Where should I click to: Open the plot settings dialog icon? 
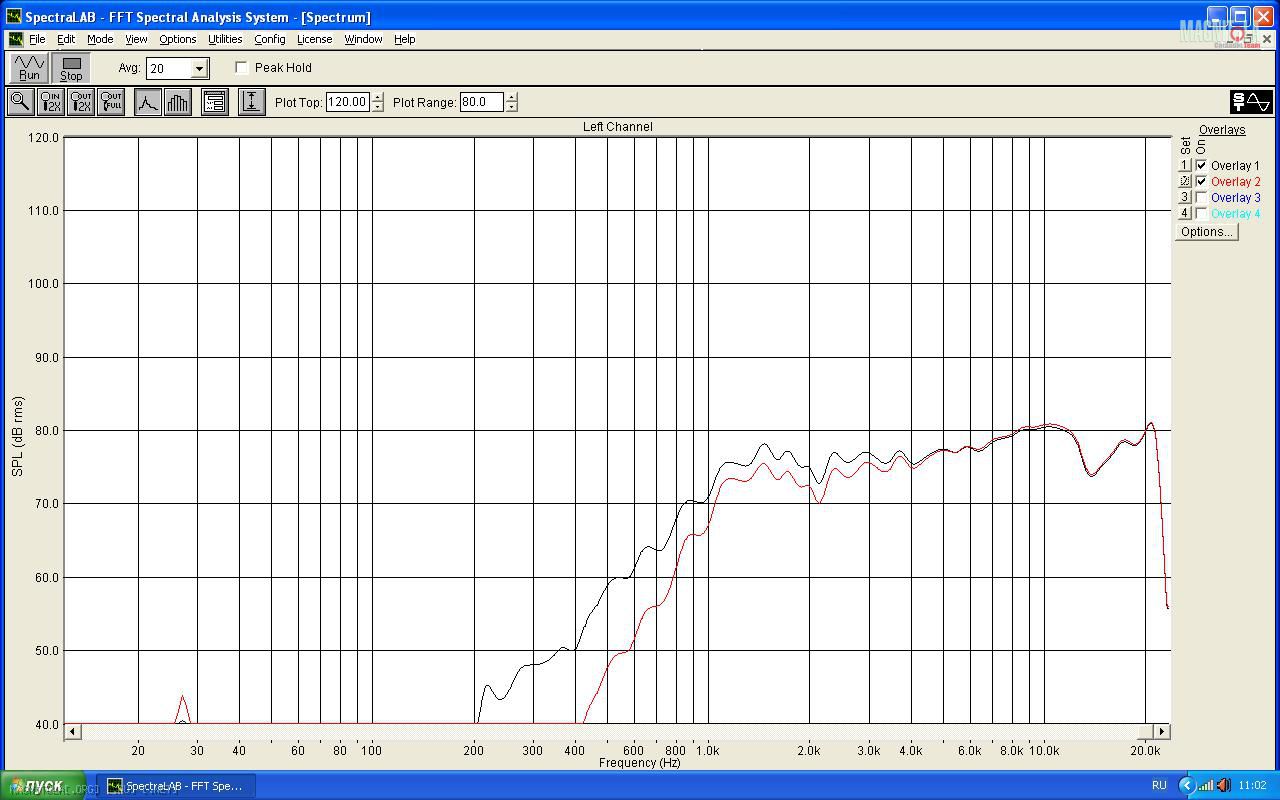(x=215, y=101)
